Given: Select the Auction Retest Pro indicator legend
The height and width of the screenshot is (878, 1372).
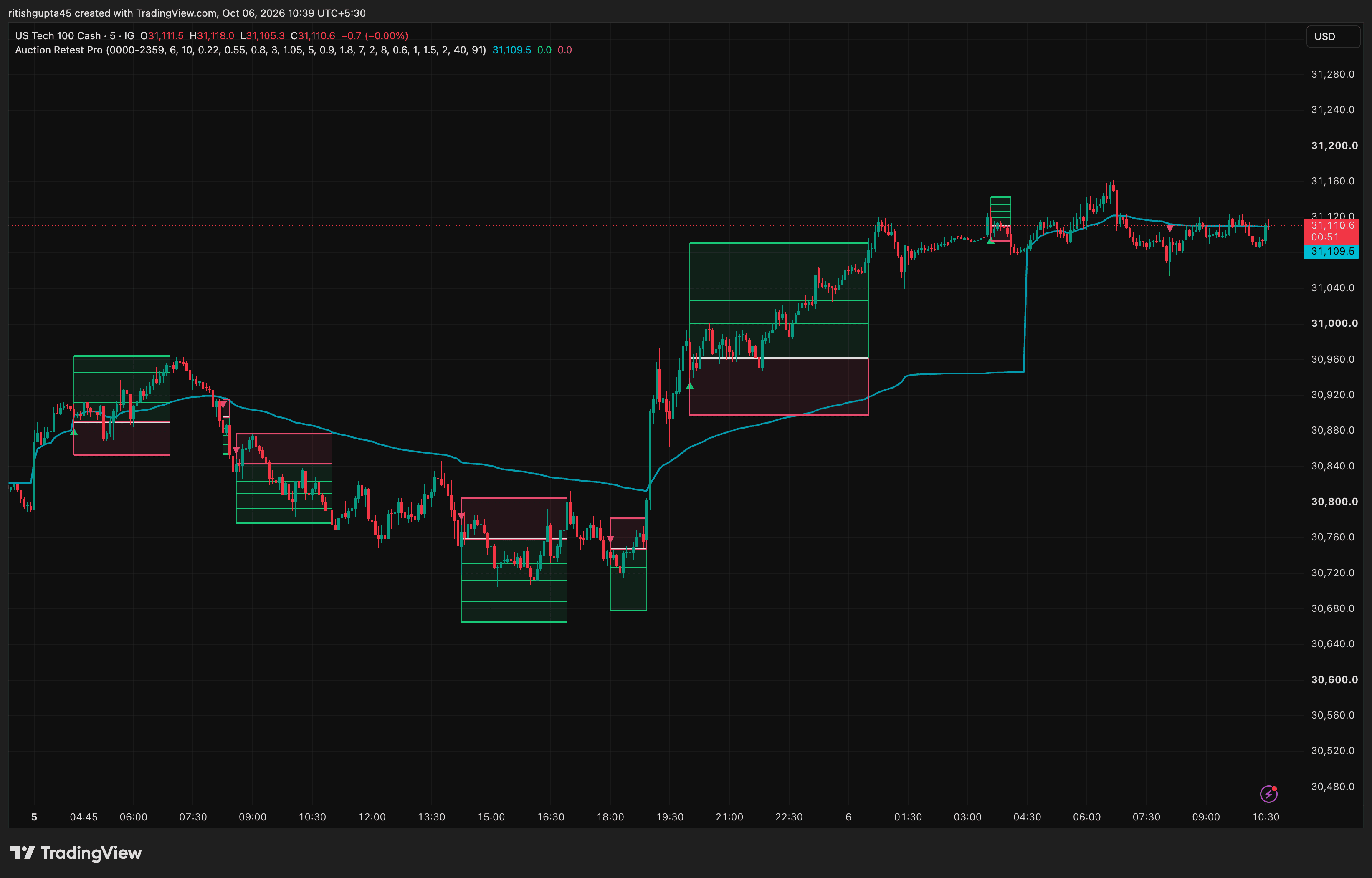Looking at the screenshot, I should (251, 50).
